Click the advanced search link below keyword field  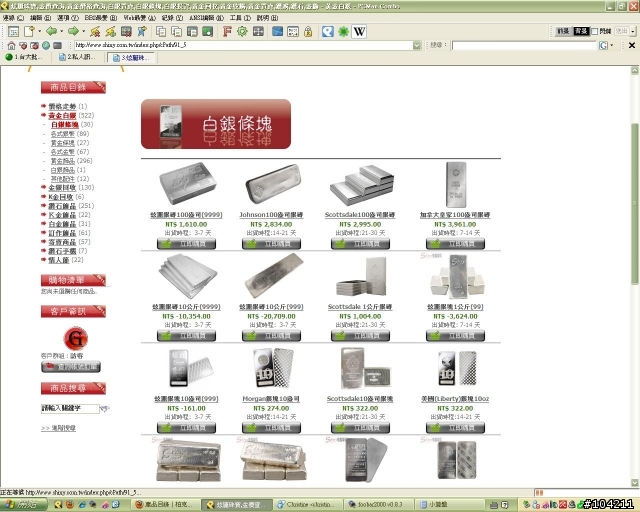58,428
